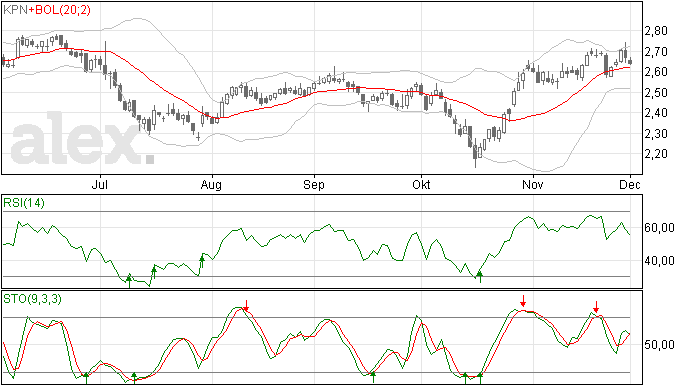The width and height of the screenshot is (690, 387).
Task: Click the KPN ticker label
Action: click(16, 10)
